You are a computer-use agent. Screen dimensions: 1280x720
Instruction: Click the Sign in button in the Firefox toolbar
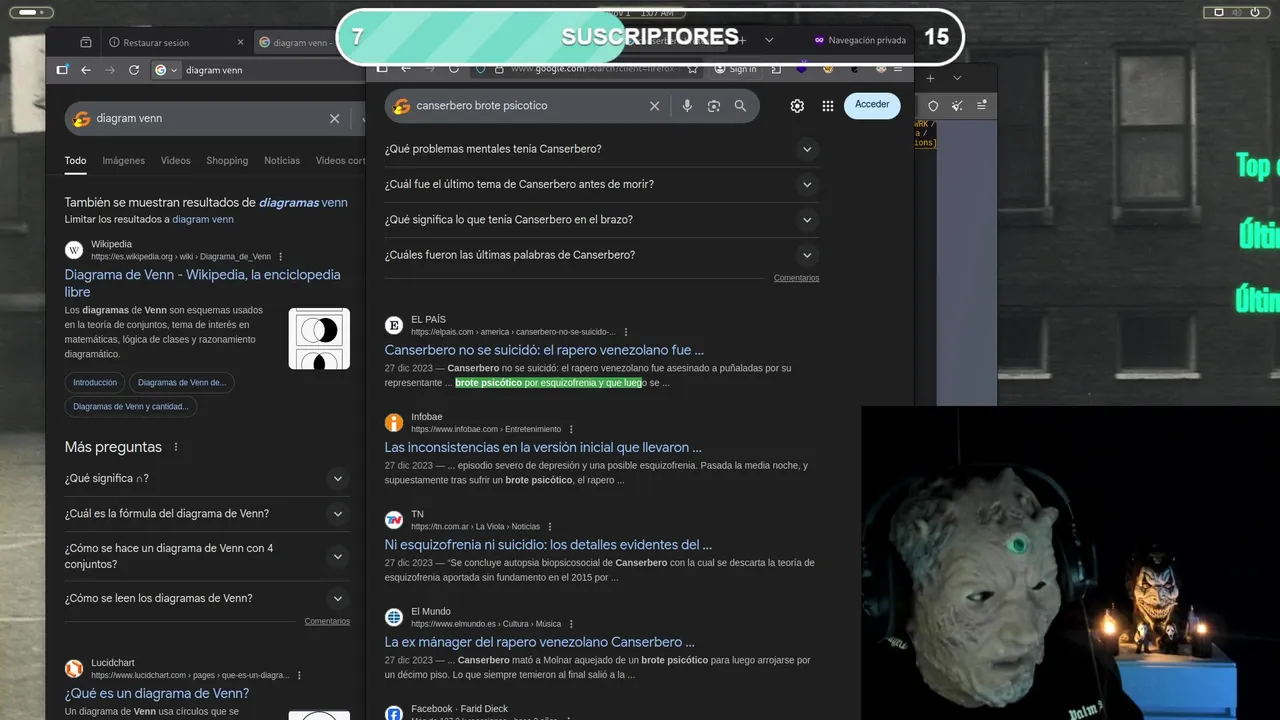tap(736, 69)
